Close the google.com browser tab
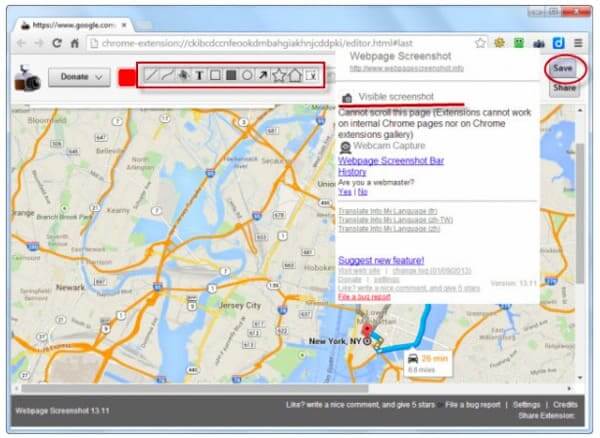The height and width of the screenshot is (438, 600). click(x=124, y=25)
